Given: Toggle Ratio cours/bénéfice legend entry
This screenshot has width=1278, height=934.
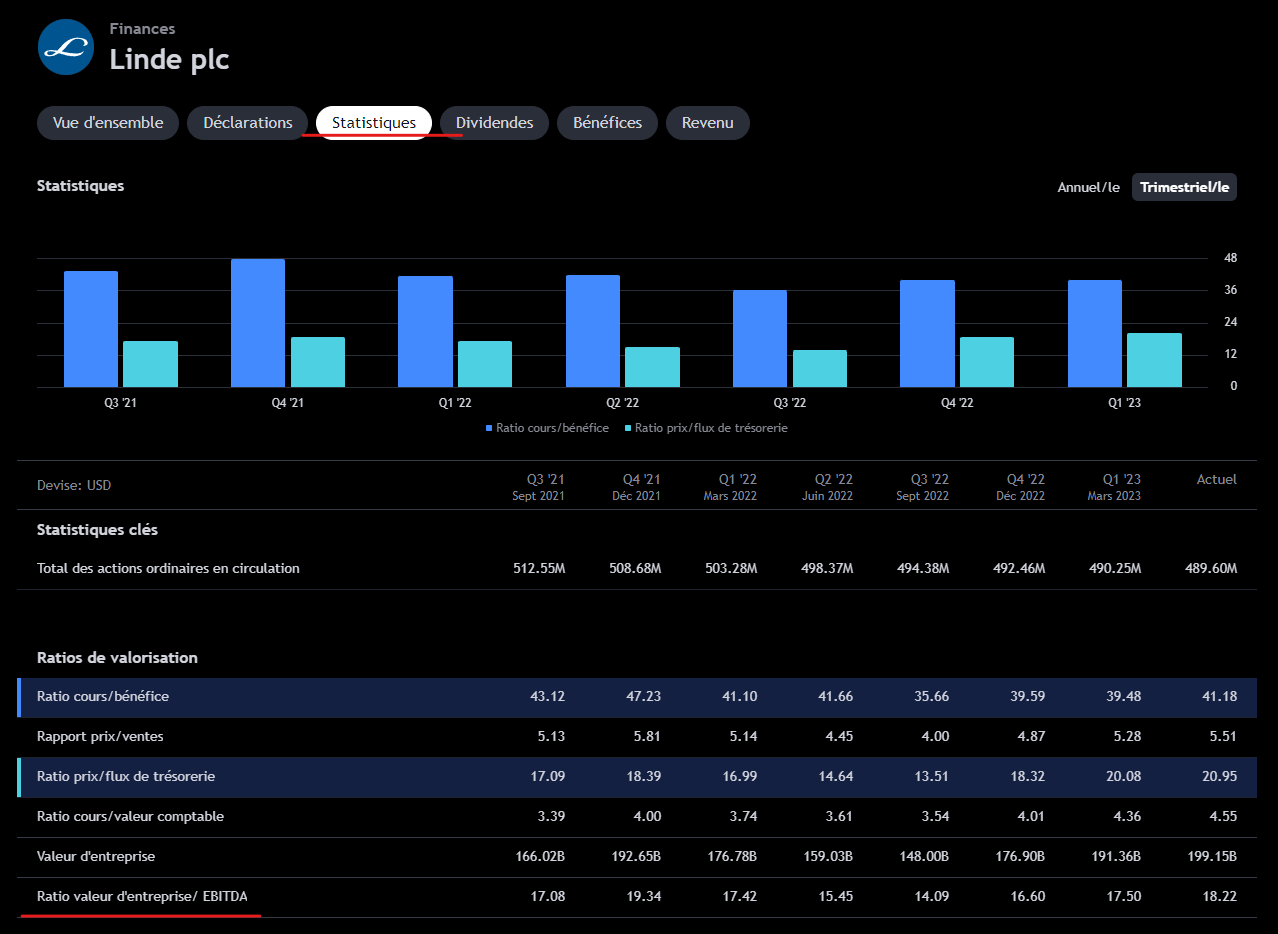Looking at the screenshot, I should click(x=547, y=428).
